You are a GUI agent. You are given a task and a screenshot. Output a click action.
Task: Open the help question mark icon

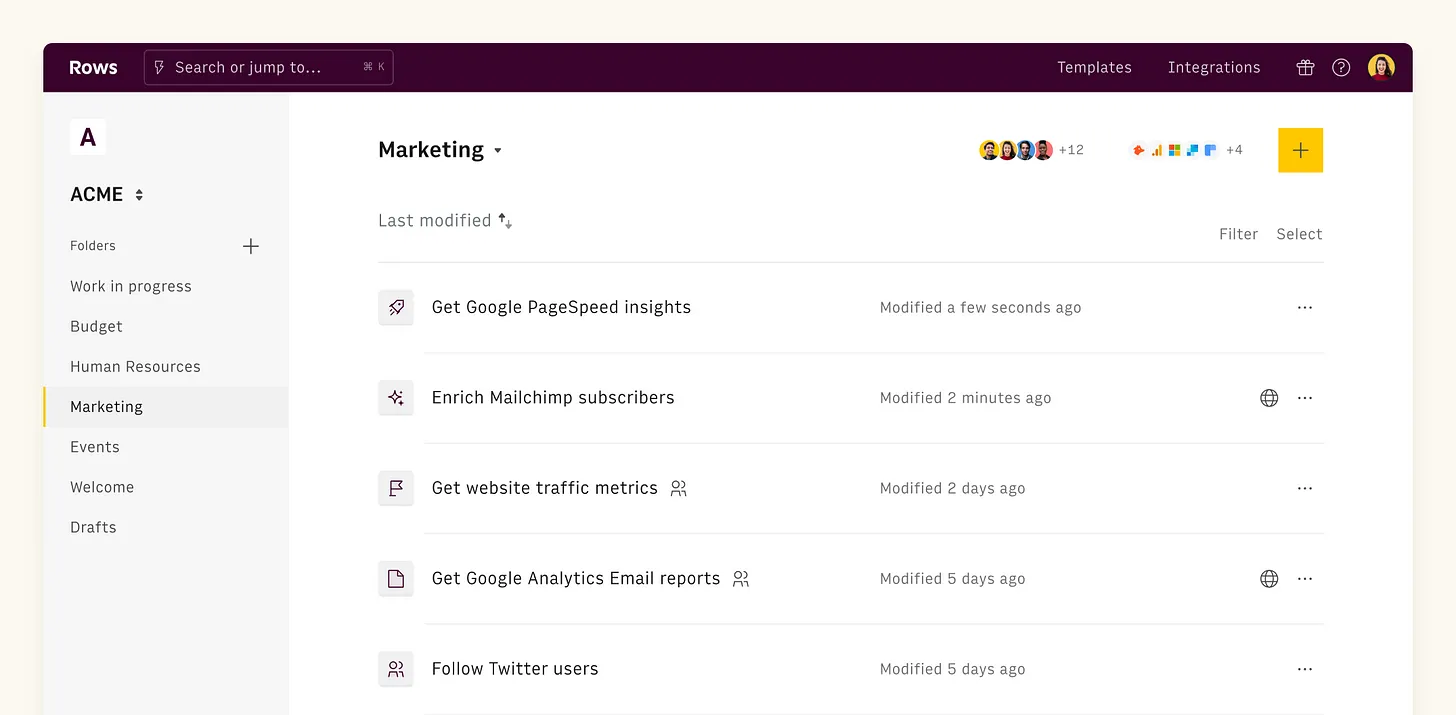(1341, 68)
